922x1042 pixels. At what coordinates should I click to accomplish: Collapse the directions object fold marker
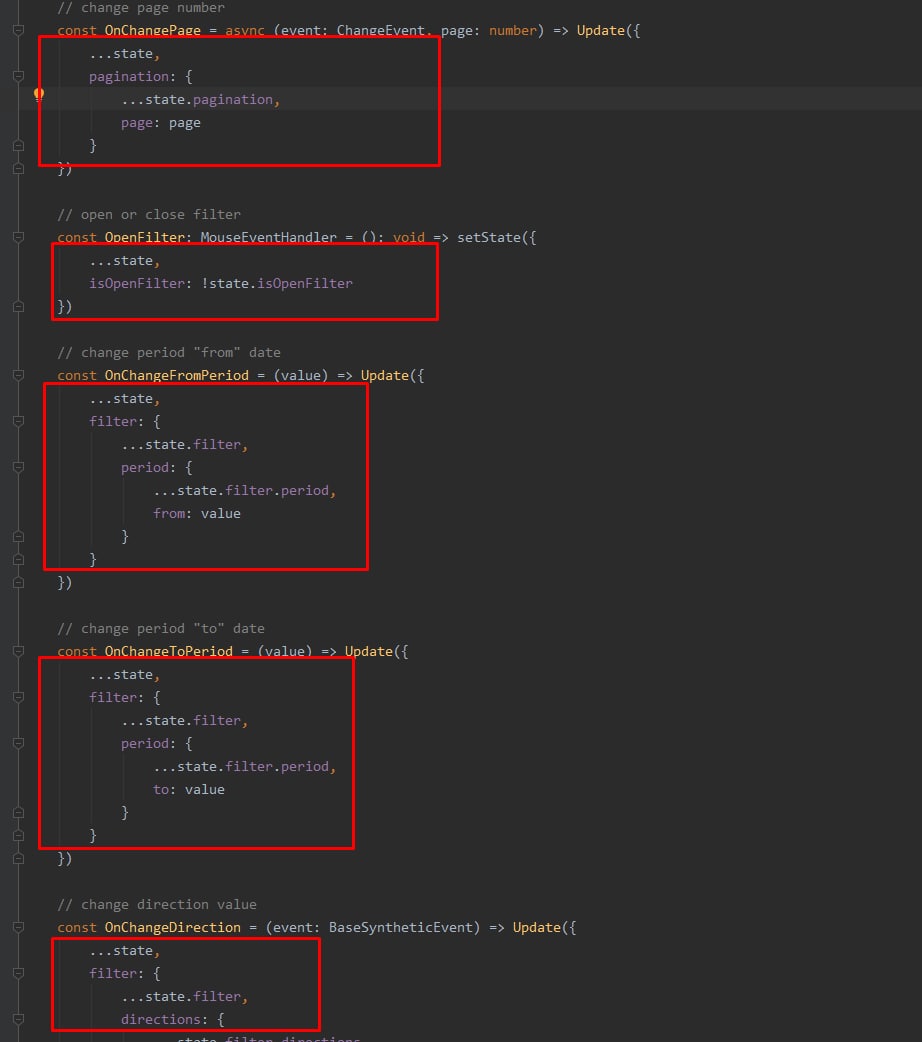tap(18, 1020)
